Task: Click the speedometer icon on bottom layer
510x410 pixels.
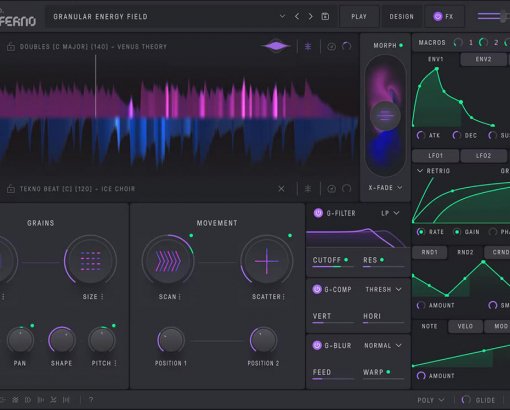Action: 331,189
